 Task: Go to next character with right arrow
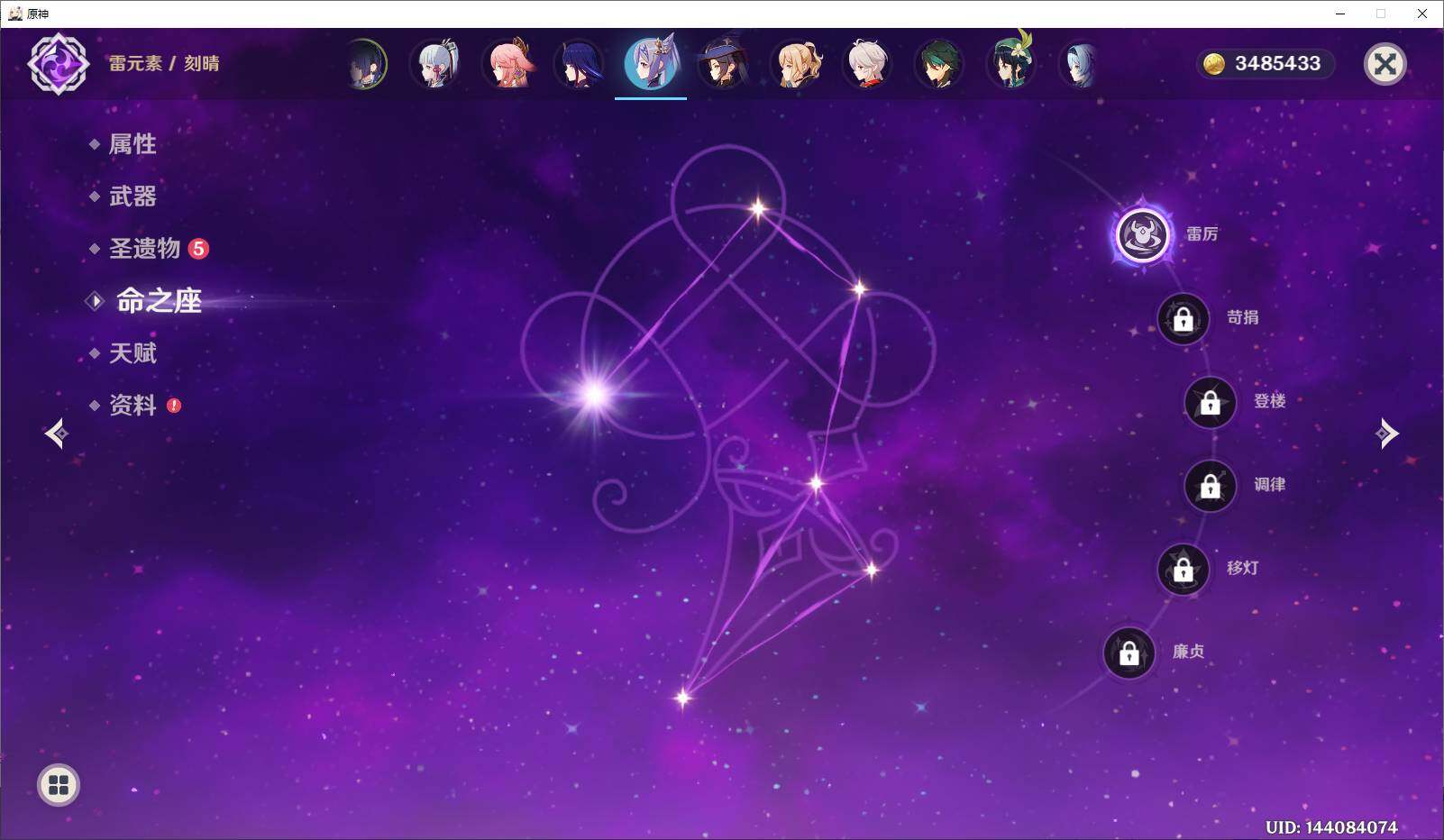pos(1387,434)
